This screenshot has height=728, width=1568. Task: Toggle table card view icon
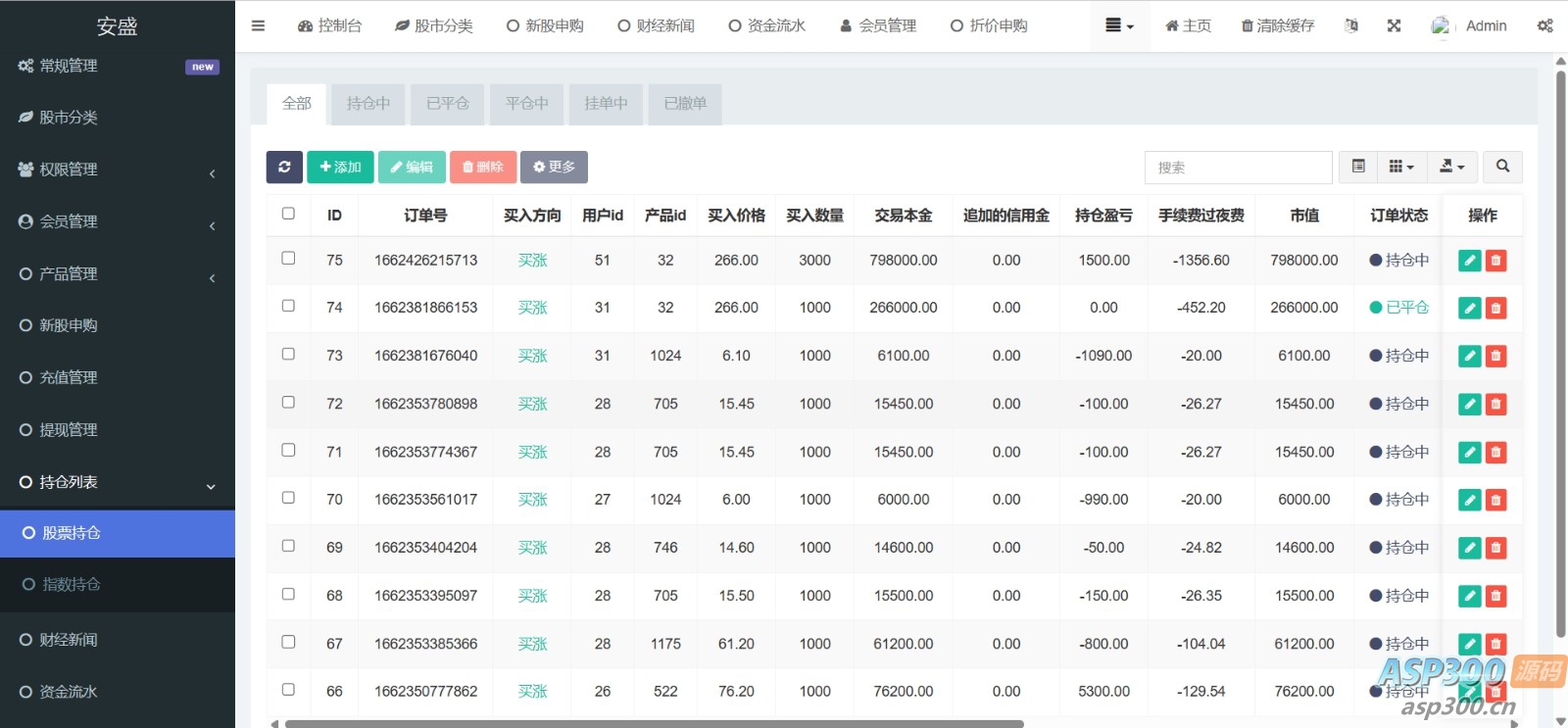[1358, 167]
